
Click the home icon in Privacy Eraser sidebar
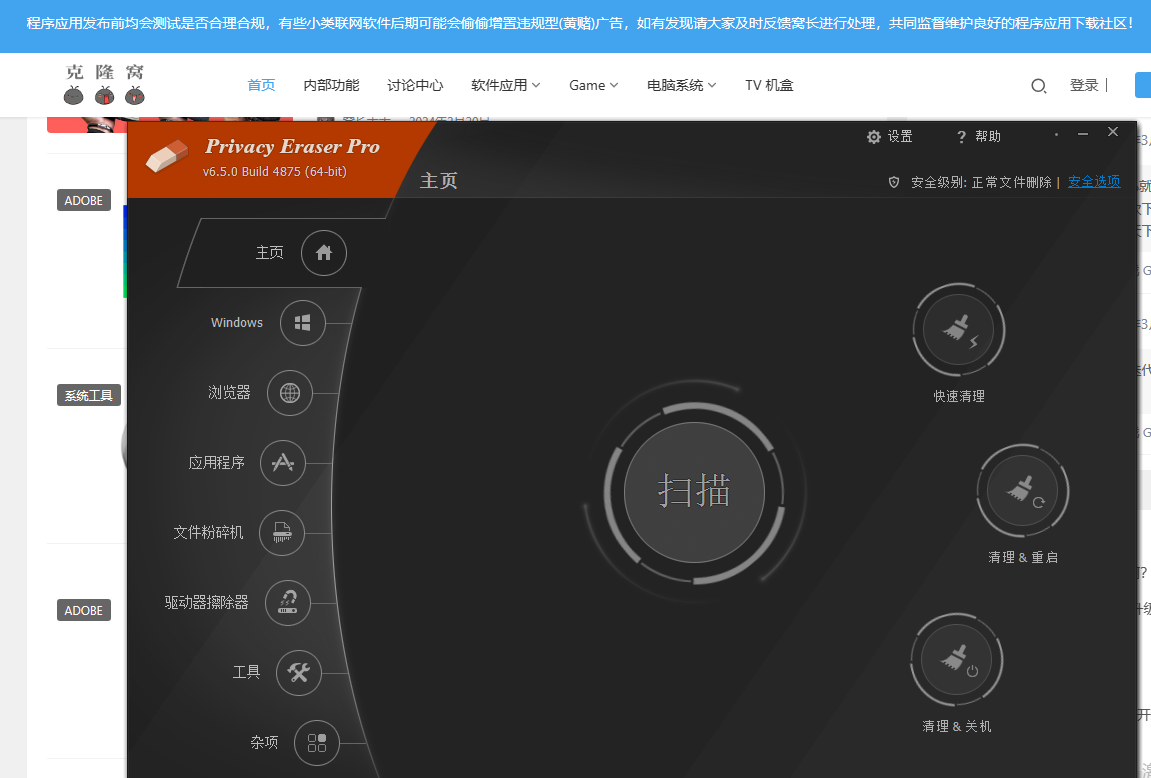point(324,253)
